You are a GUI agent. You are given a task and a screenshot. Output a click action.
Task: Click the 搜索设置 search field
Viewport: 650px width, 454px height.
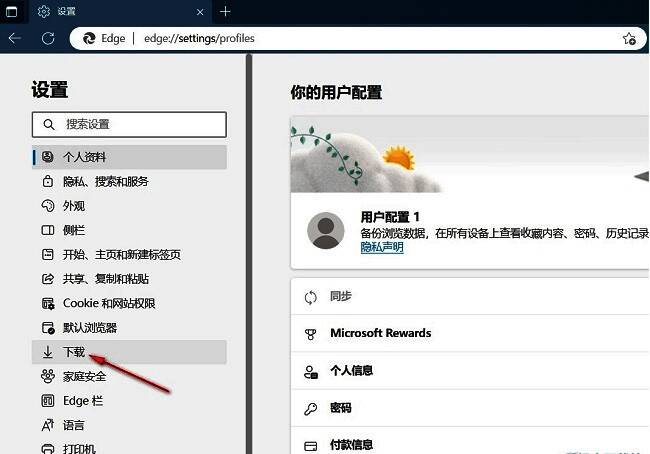click(x=130, y=124)
